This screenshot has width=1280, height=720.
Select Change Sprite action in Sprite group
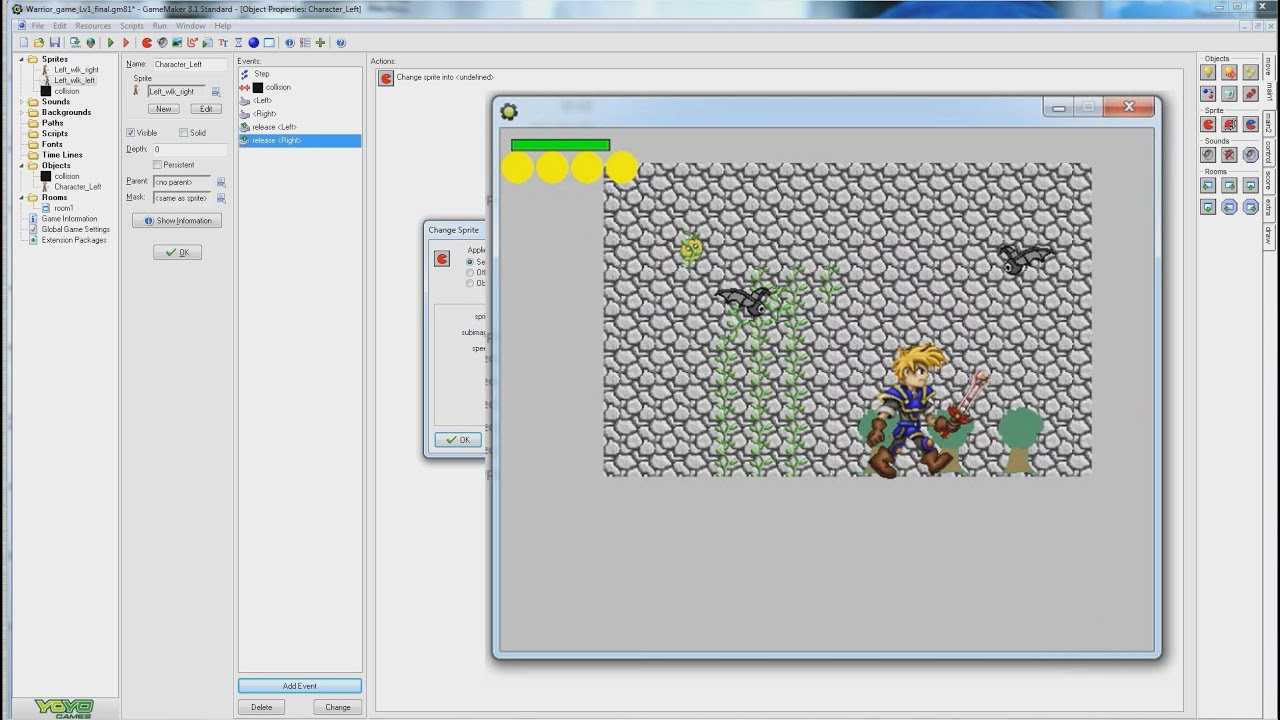pos(1208,124)
